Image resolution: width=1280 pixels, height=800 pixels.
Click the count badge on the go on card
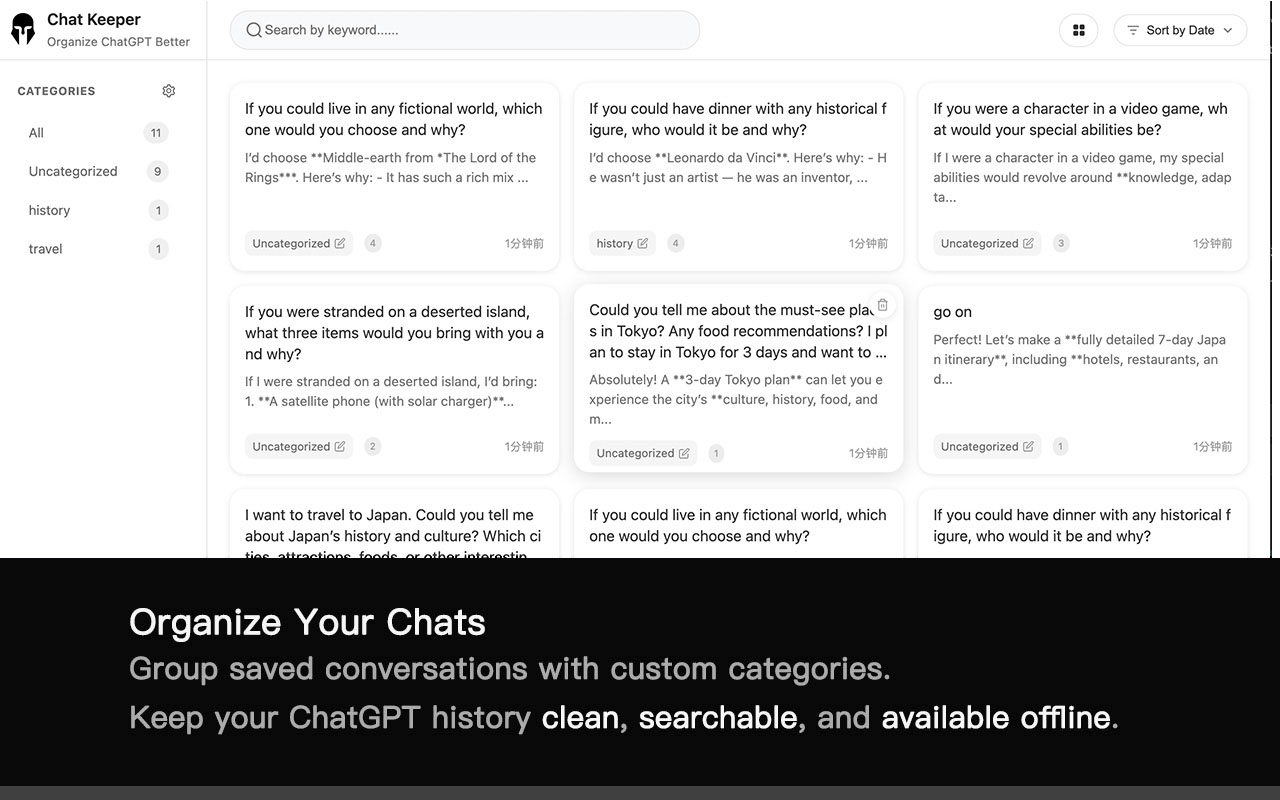pos(1060,446)
